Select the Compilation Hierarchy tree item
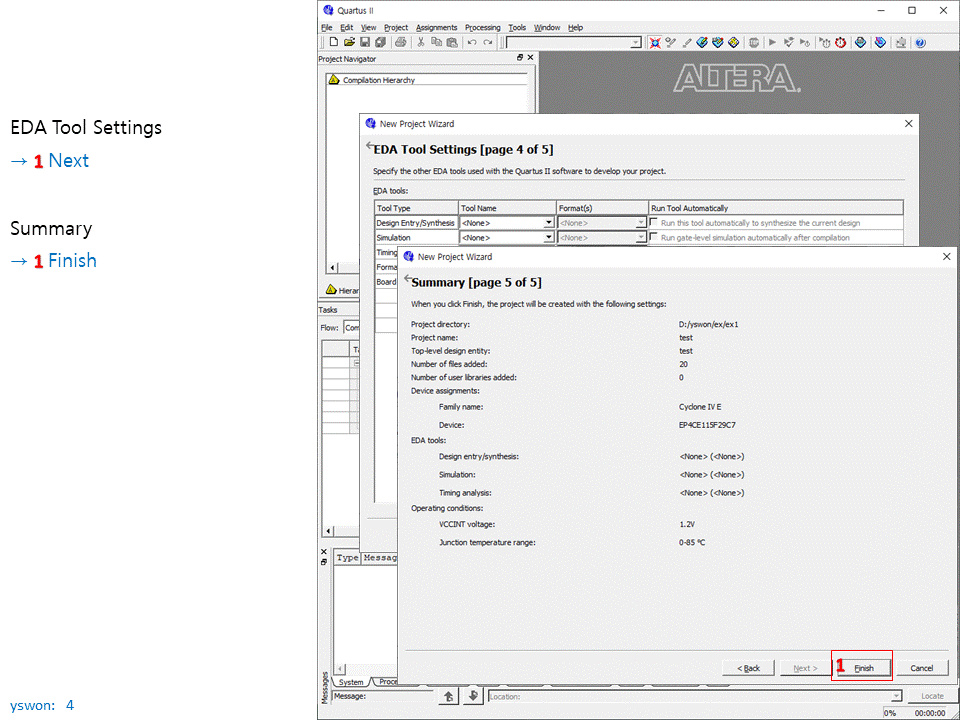960x720 pixels. 378,80
